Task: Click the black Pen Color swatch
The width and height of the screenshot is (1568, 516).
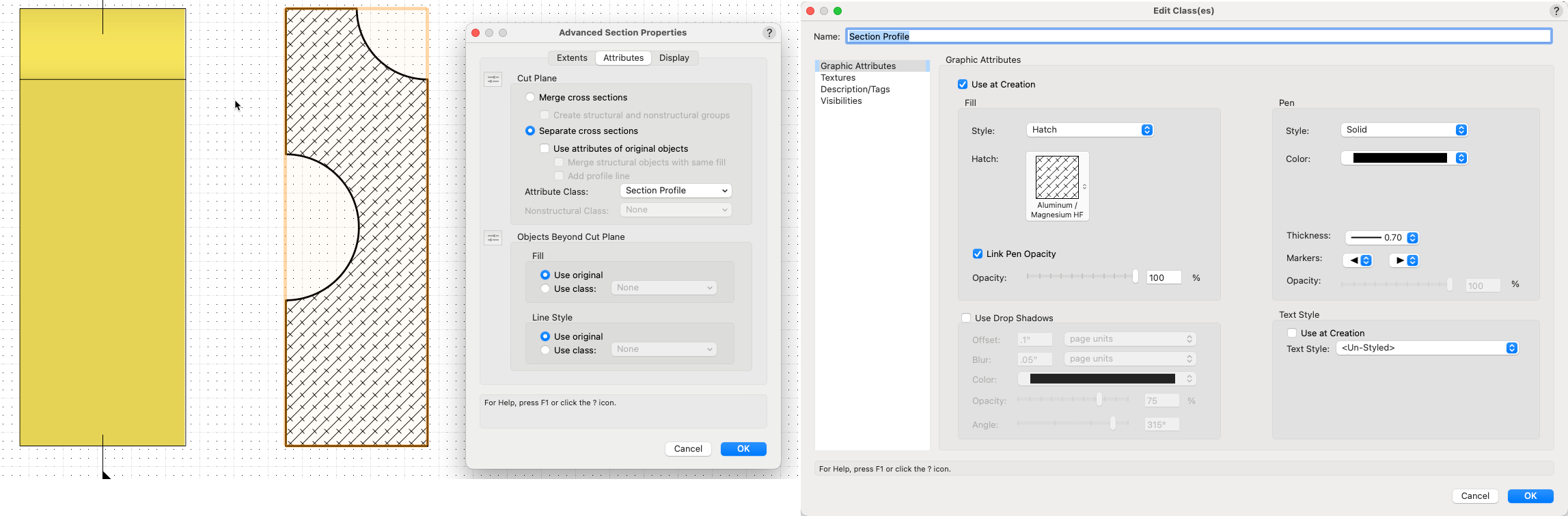Action: 1399,159
